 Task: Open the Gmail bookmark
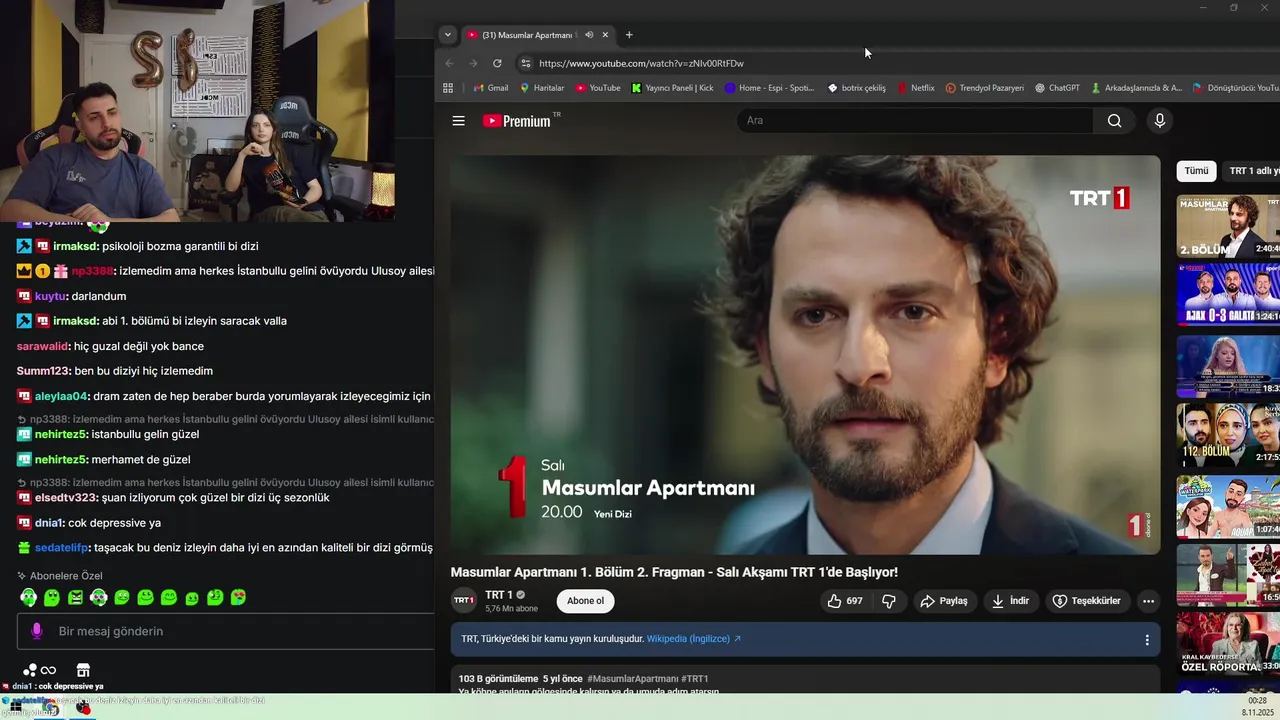(x=490, y=88)
